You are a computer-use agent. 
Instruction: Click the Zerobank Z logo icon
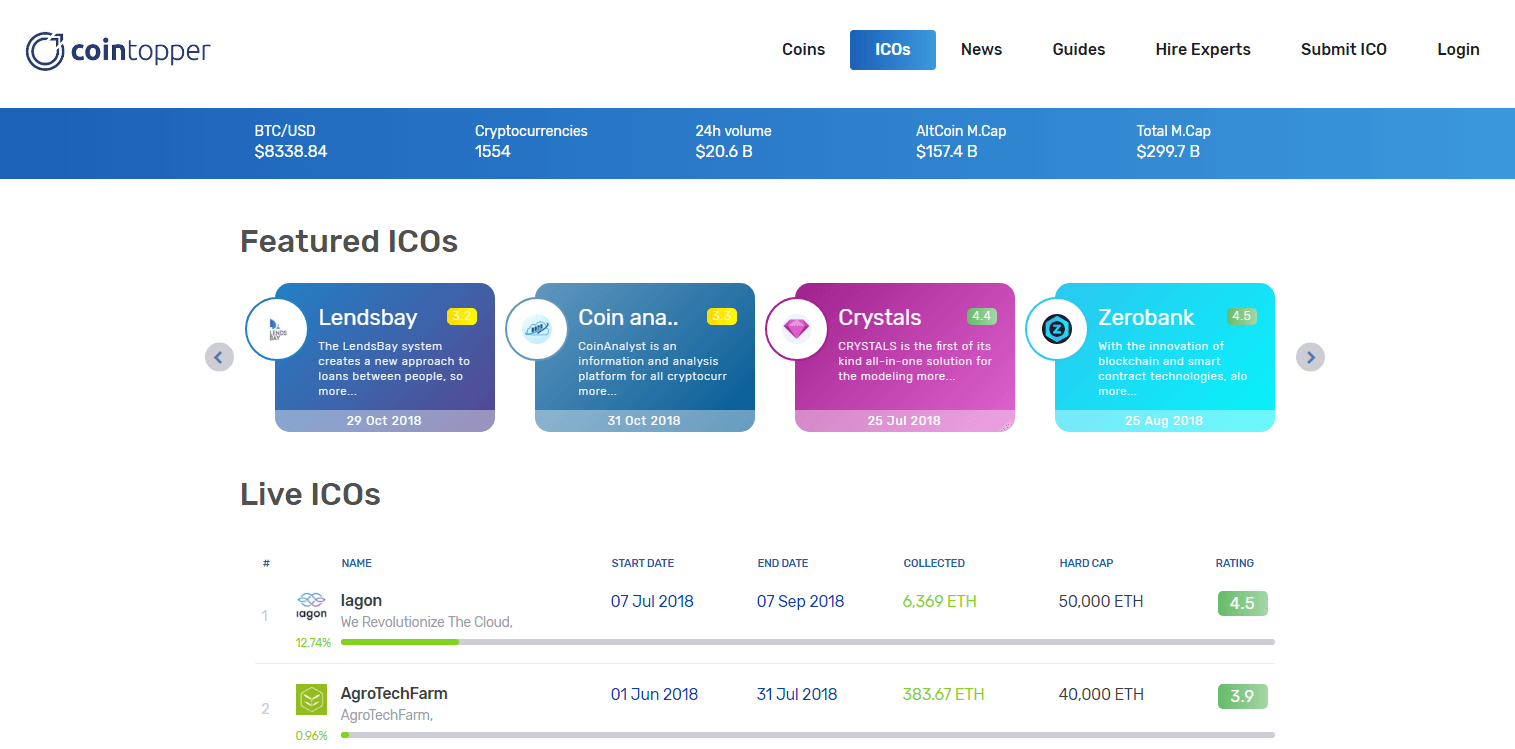pyautogui.click(x=1056, y=329)
